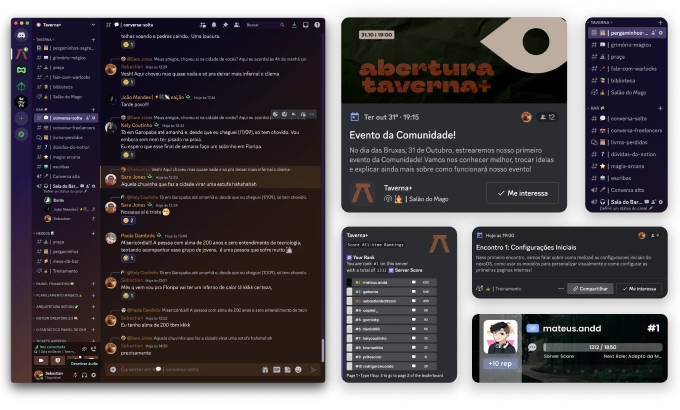Click the Add a Server plus button

(21, 118)
